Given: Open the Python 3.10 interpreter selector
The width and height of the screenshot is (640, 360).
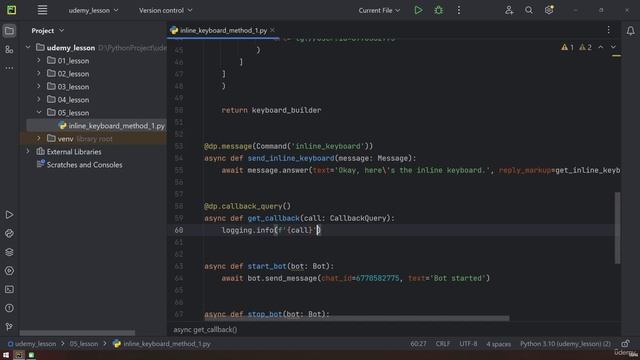Looking at the screenshot, I should tap(565, 344).
